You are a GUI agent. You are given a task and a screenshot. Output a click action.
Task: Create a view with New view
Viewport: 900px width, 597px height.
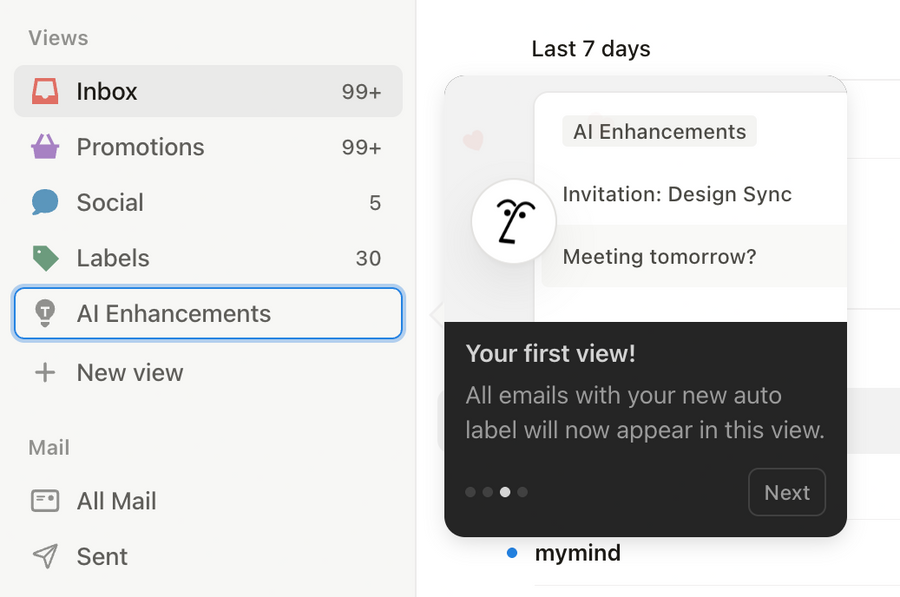pos(129,372)
